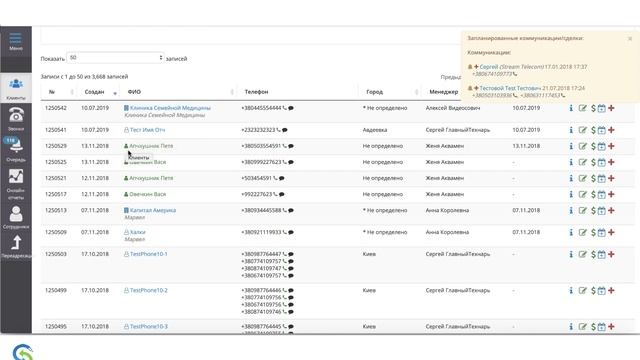This screenshot has height=360, width=640.
Task: Open client link Капитал Америка
Action: coord(153,211)
